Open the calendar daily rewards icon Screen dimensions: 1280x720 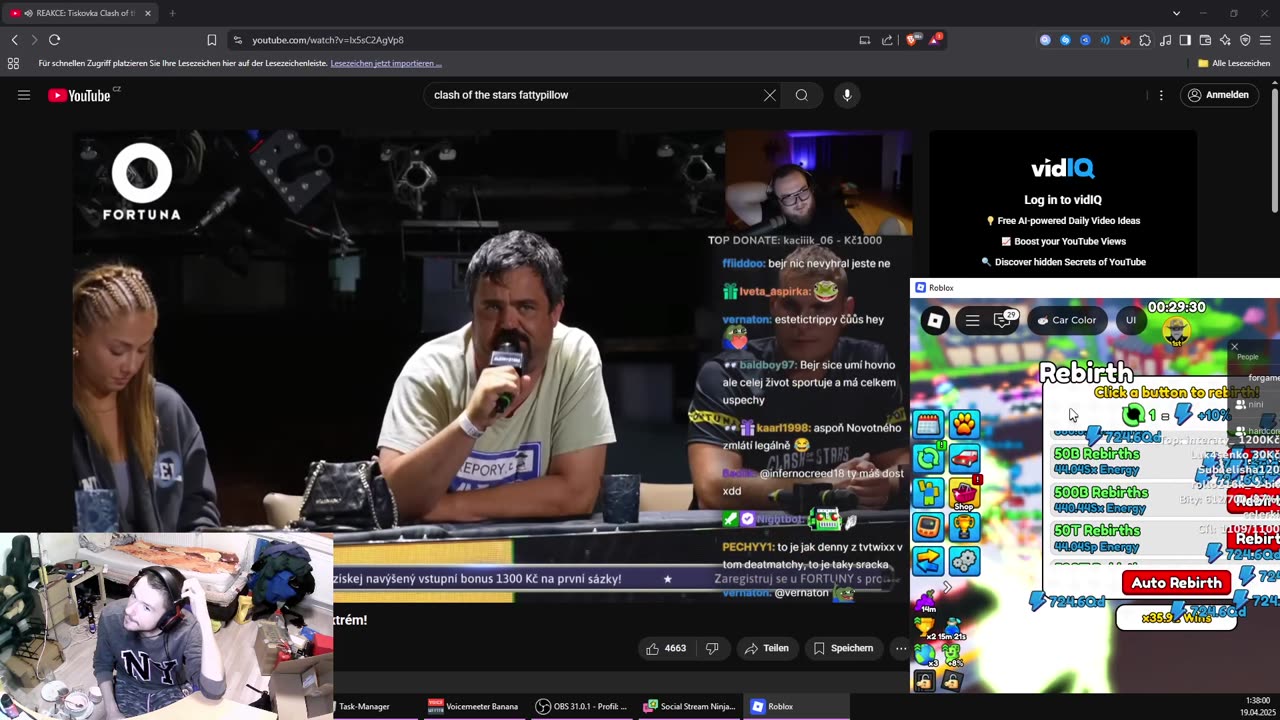tap(928, 425)
